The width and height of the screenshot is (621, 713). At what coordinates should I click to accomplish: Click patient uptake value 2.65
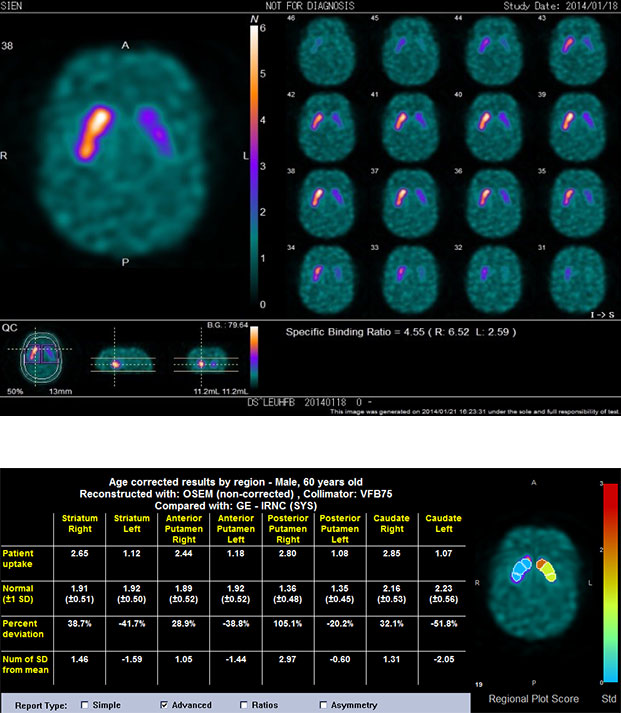click(80, 553)
